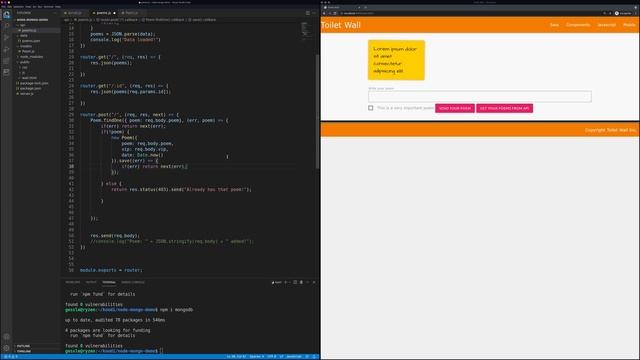Click the yellow Lorem ipsum sticky note
The height and width of the screenshot is (360, 640).
pos(396,60)
